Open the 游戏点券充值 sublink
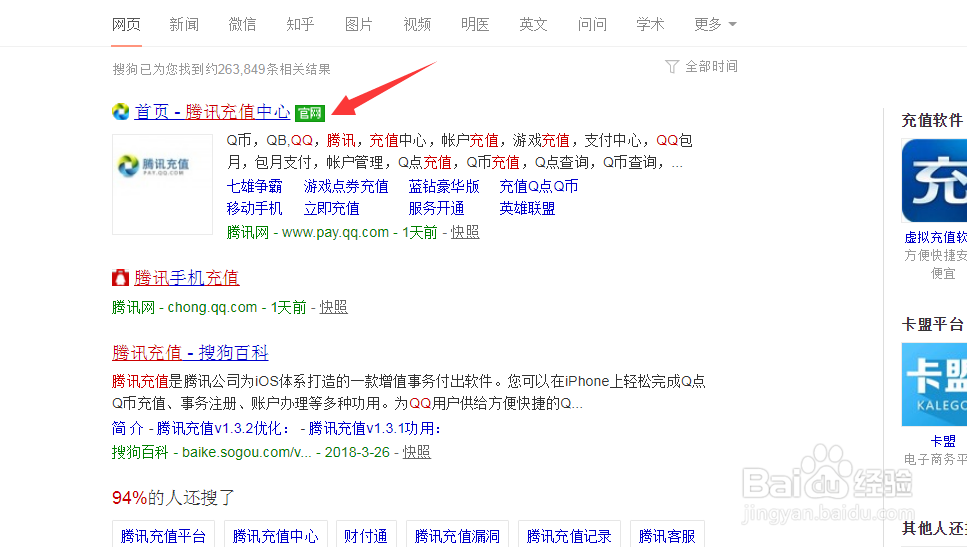 (x=346, y=186)
